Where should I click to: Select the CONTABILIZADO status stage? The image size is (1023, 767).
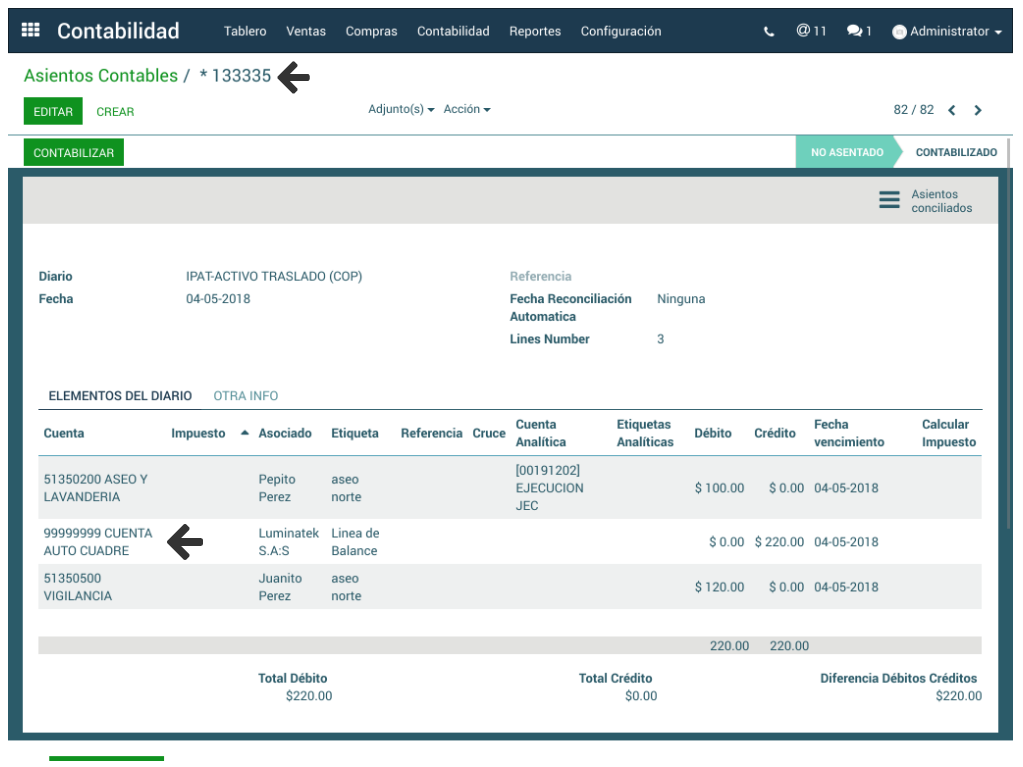[955, 153]
